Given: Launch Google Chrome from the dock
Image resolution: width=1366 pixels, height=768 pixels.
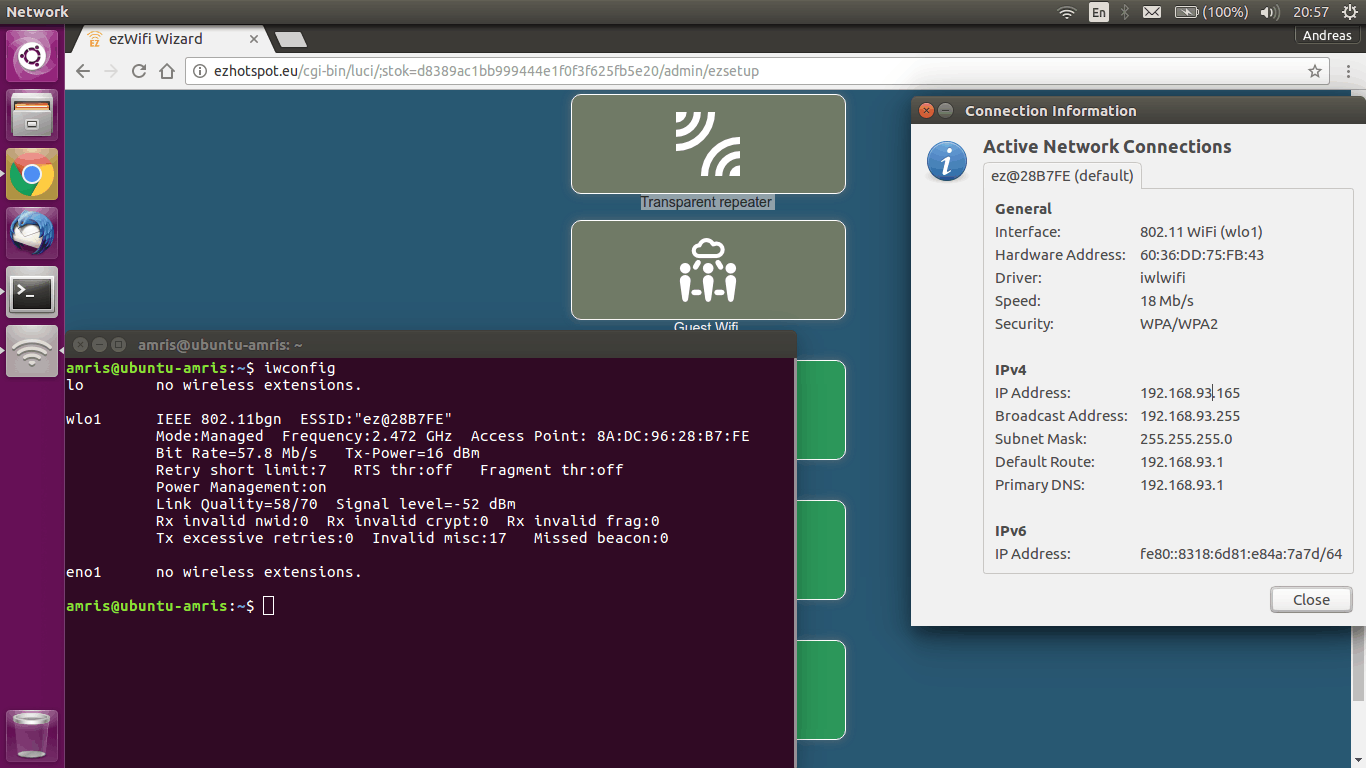Looking at the screenshot, I should [32, 175].
